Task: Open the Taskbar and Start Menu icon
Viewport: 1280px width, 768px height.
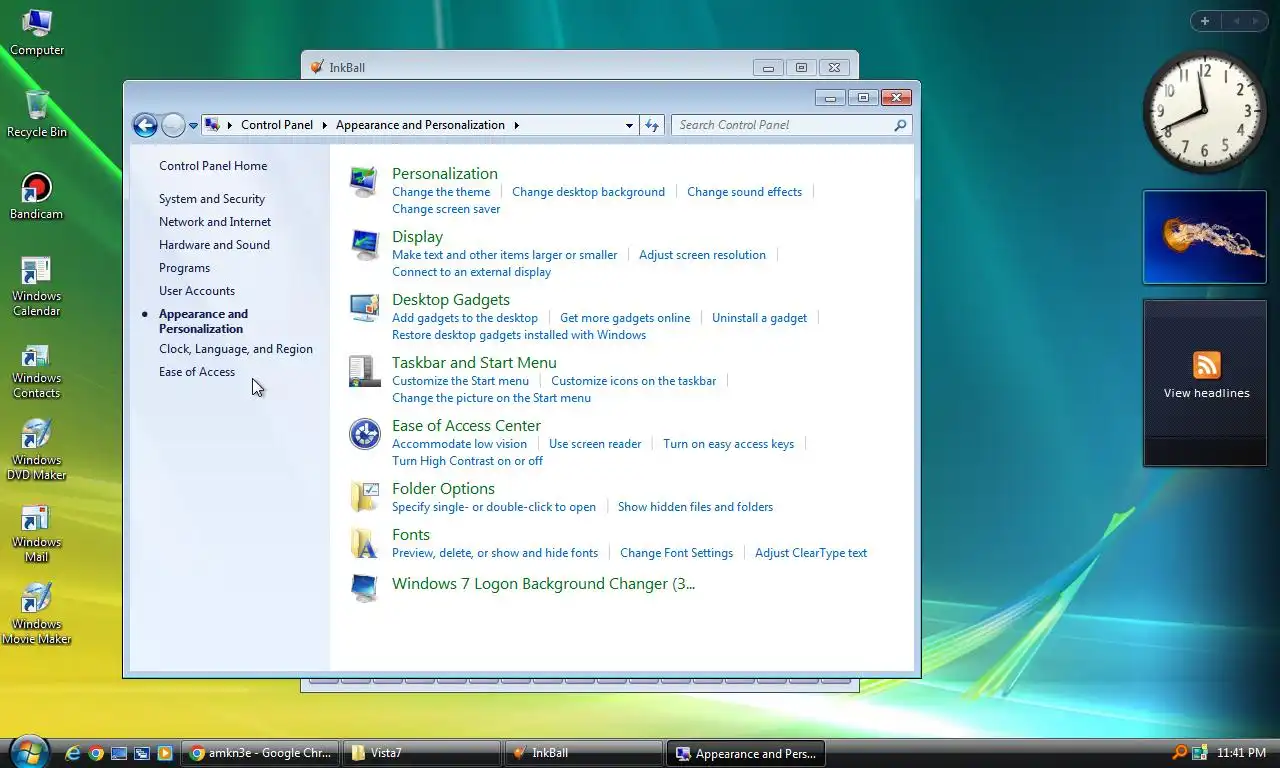Action: pos(364,370)
